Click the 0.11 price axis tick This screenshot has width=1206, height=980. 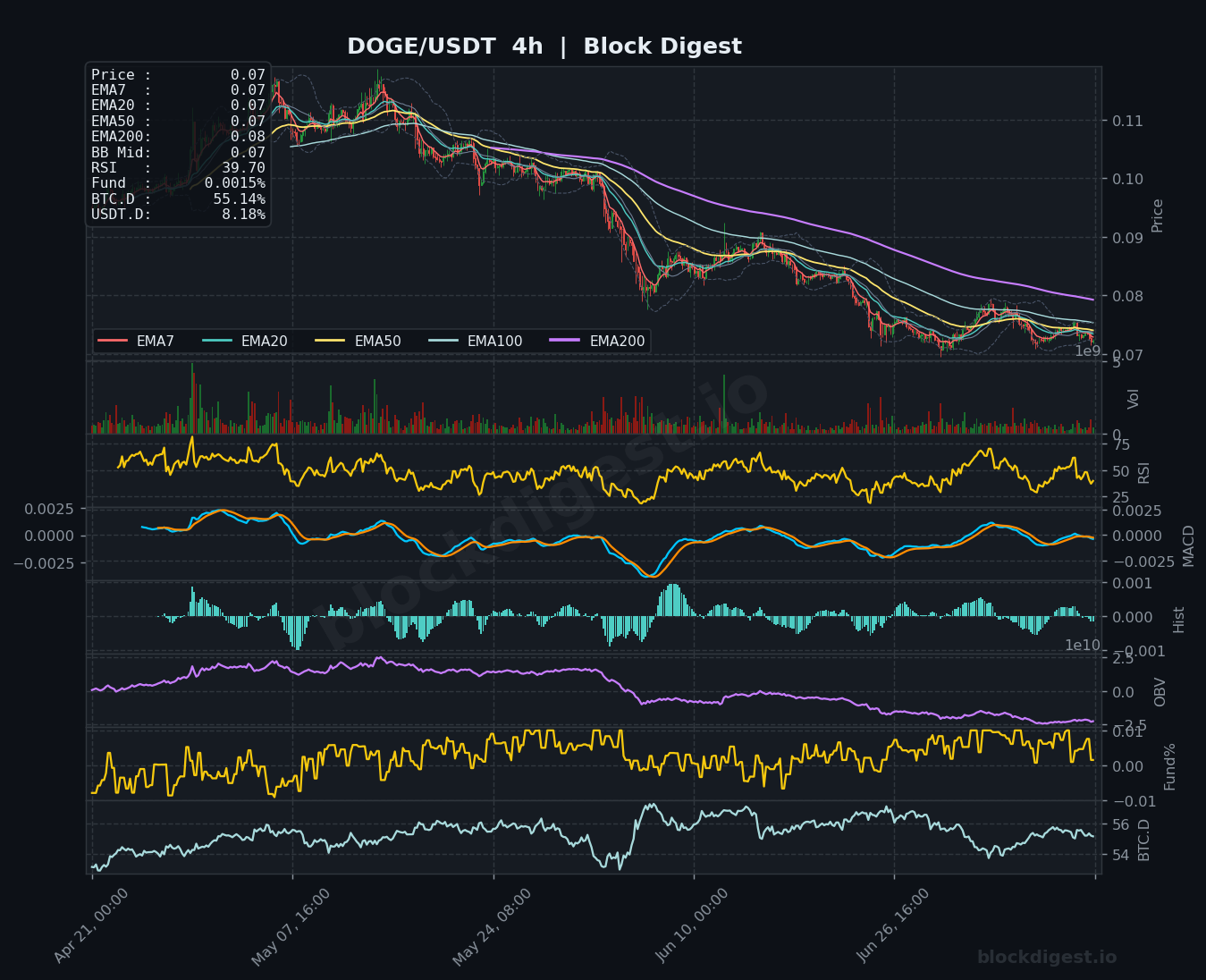point(1127,121)
